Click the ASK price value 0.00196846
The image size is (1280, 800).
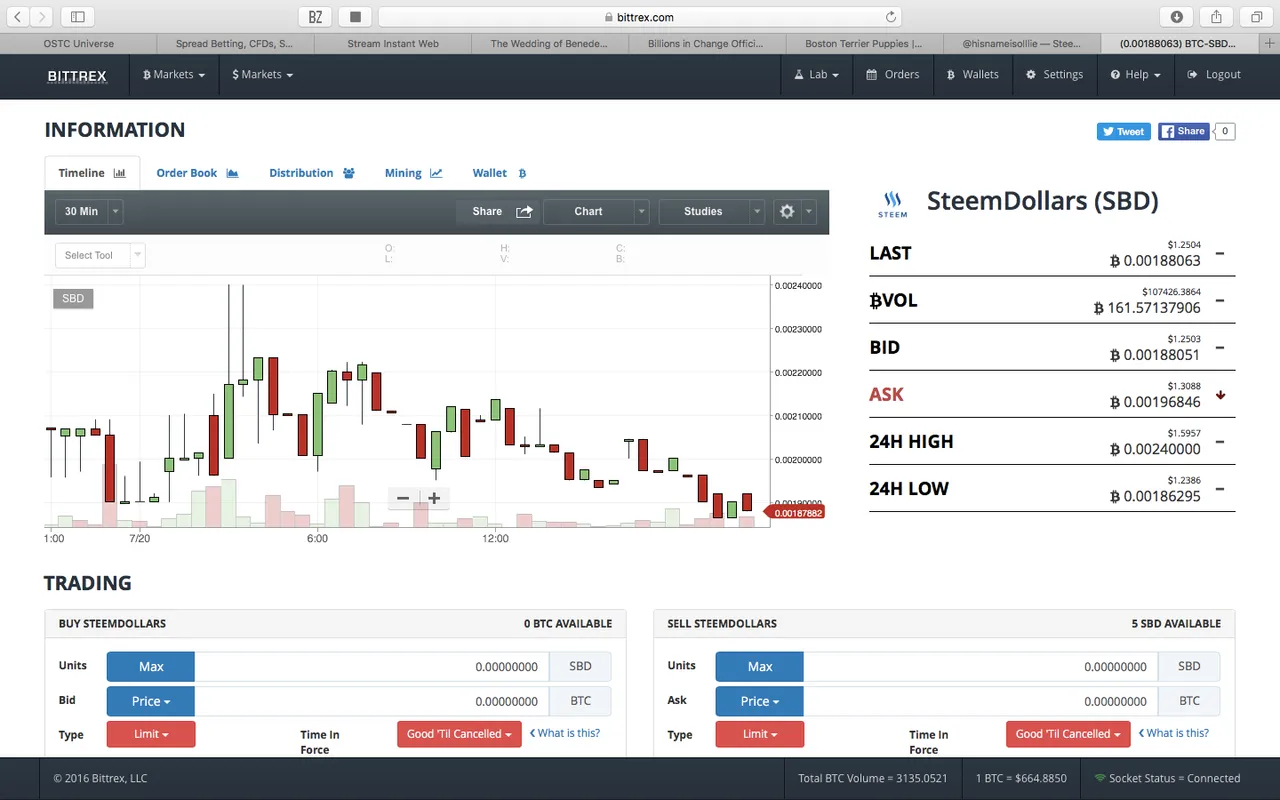pos(1155,402)
